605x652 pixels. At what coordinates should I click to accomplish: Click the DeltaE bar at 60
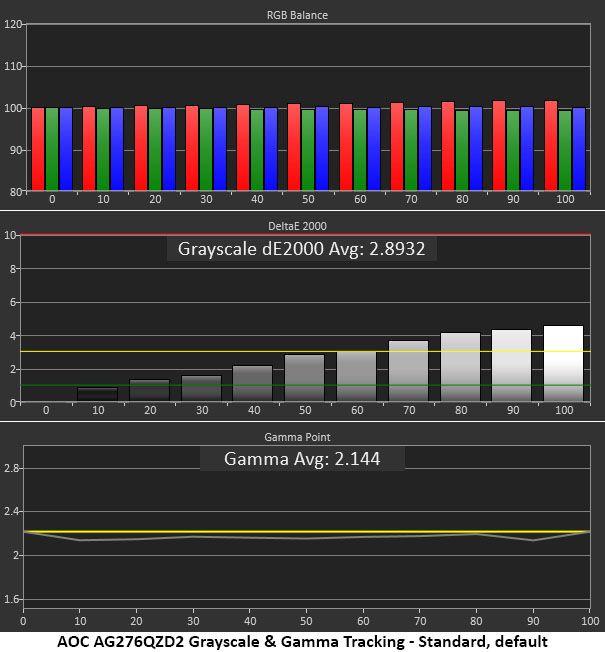tap(356, 376)
